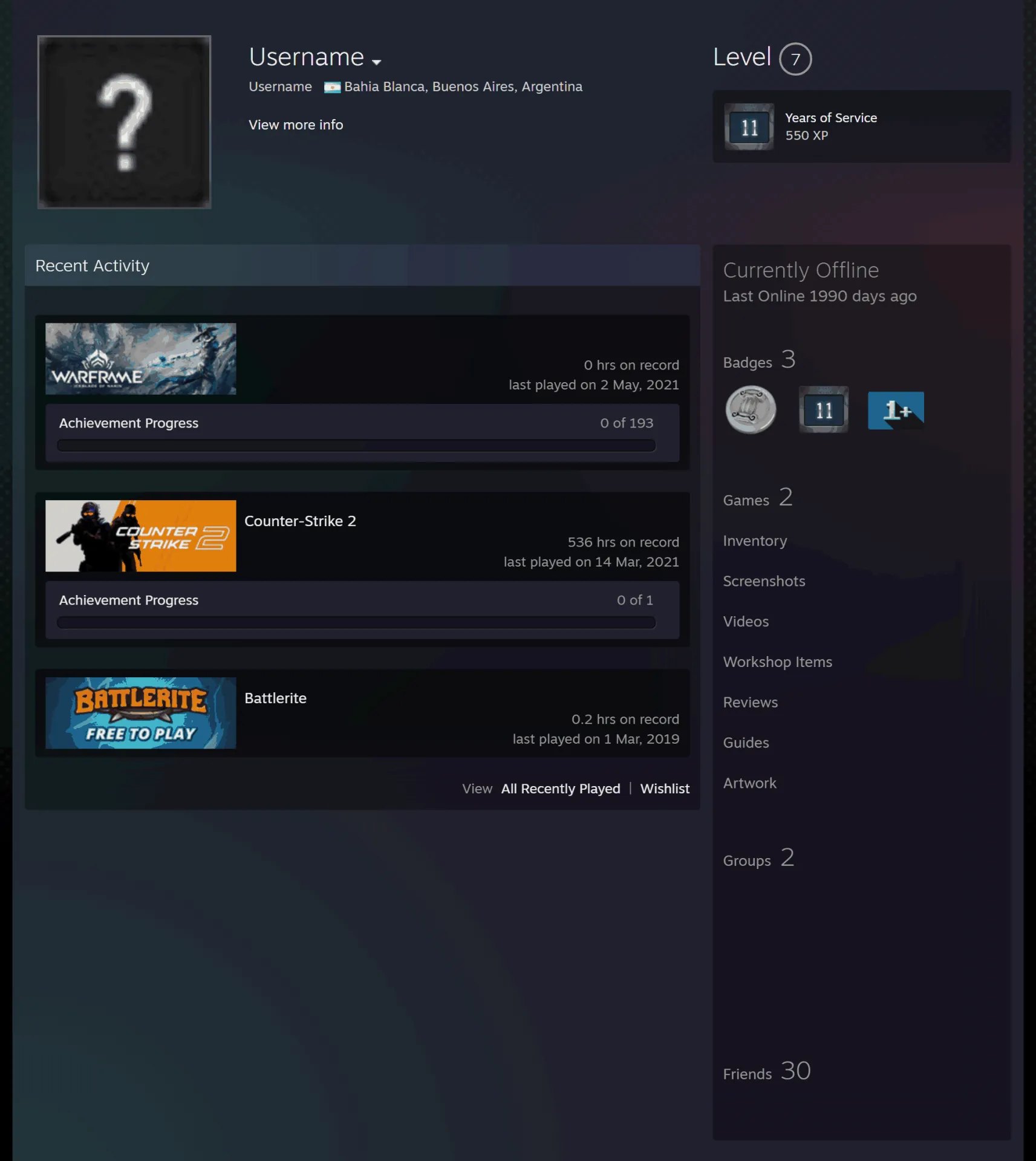This screenshot has width=1036, height=1161.
Task: Open the Groups 2 link
Action: pos(758,859)
